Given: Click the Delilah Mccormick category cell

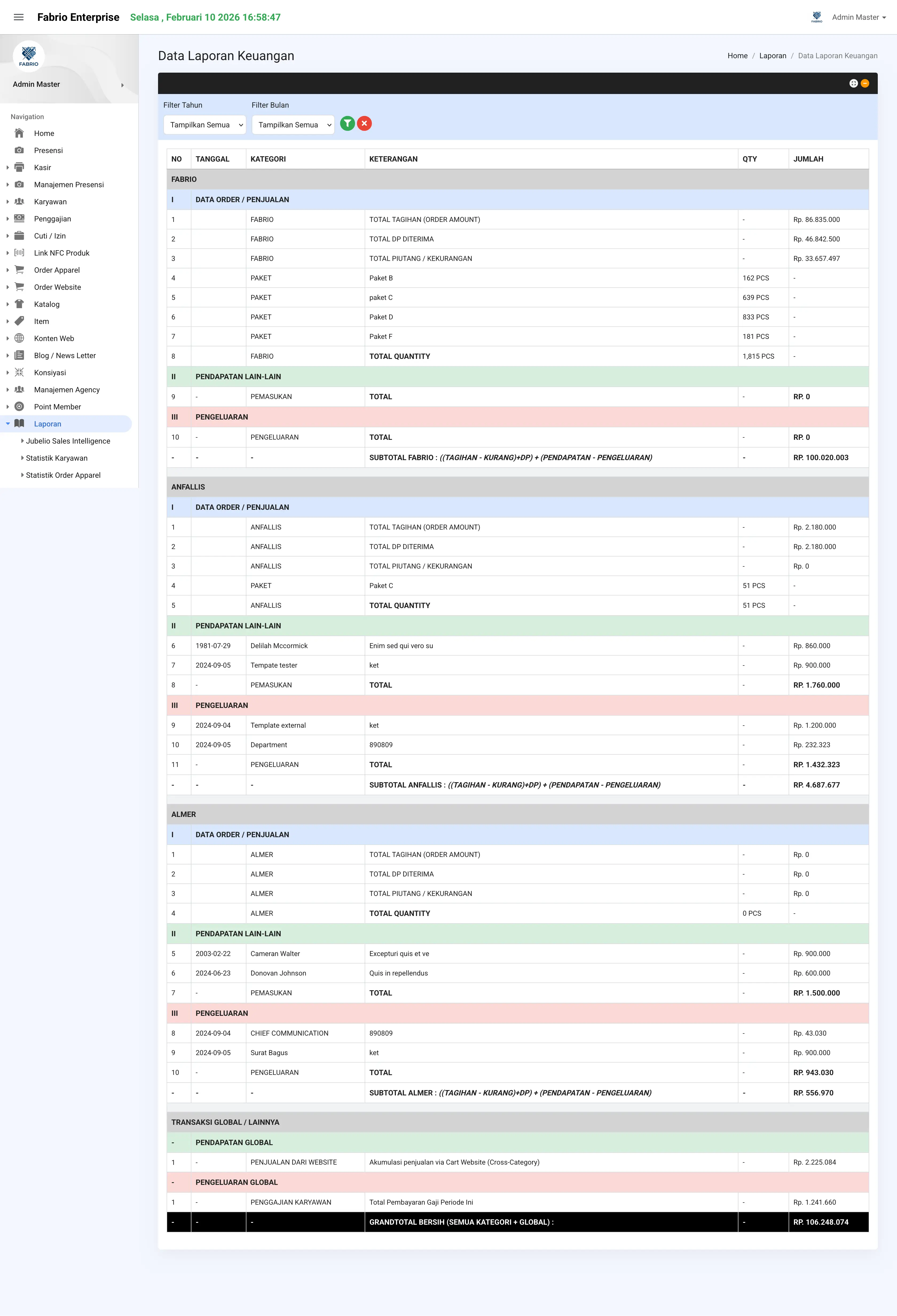Looking at the screenshot, I should (x=305, y=645).
